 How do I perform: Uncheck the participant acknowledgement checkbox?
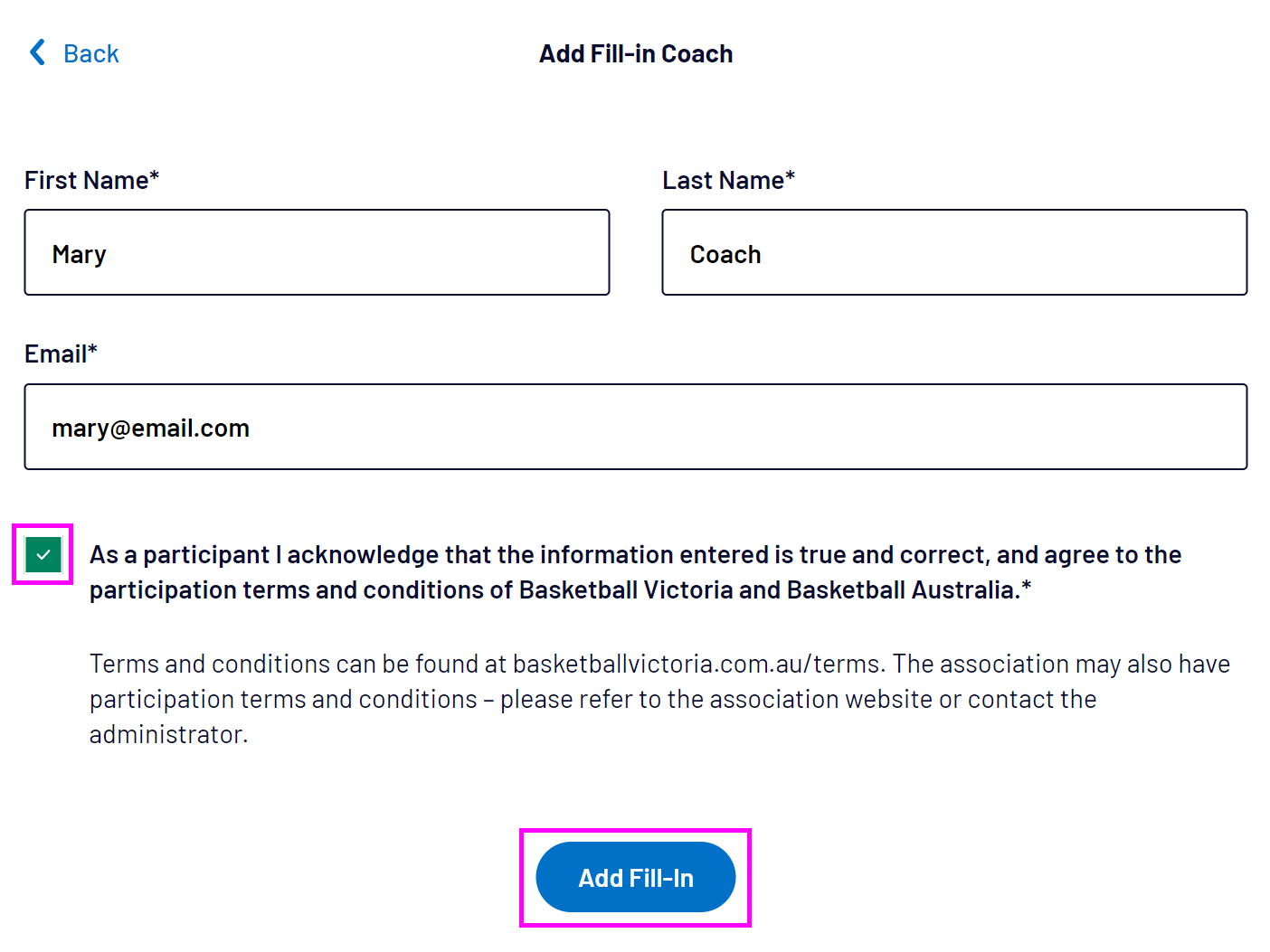43,554
